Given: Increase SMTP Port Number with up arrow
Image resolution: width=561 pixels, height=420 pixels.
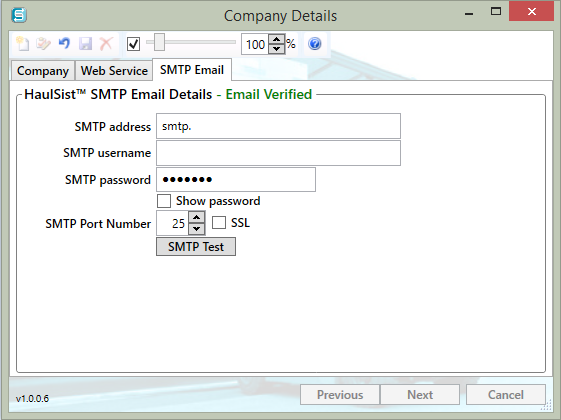Looking at the screenshot, I should point(197,217).
